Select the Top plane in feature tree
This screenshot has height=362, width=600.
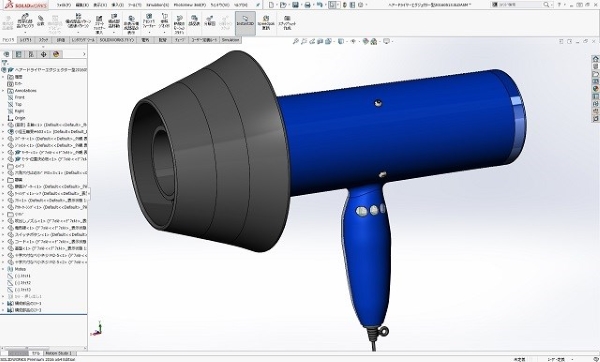[x=18, y=104]
